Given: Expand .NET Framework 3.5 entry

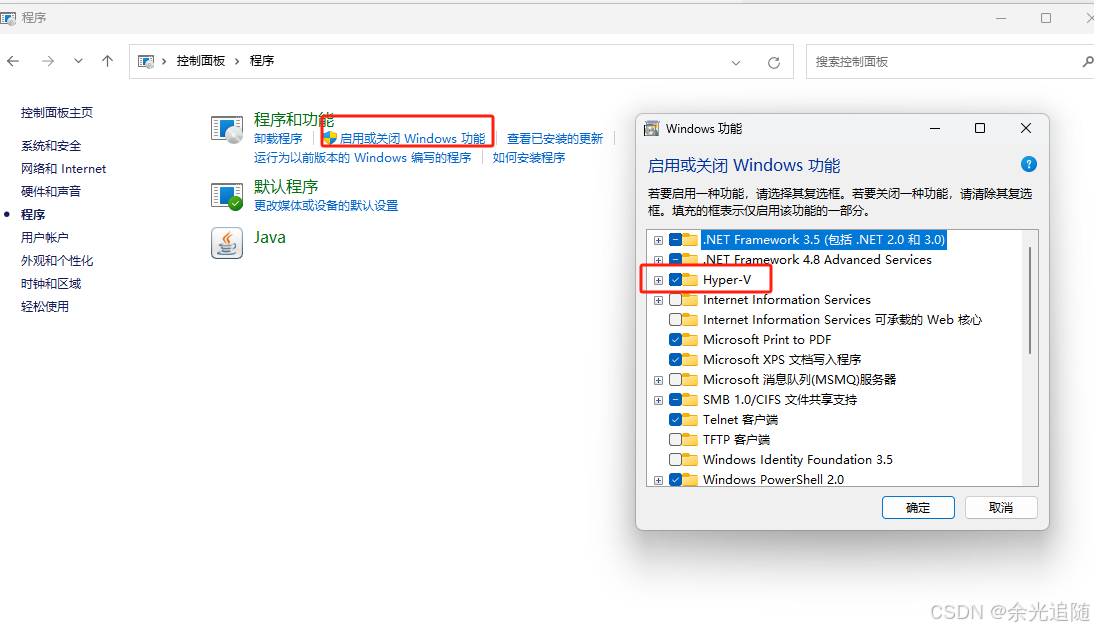Looking at the screenshot, I should 658,240.
